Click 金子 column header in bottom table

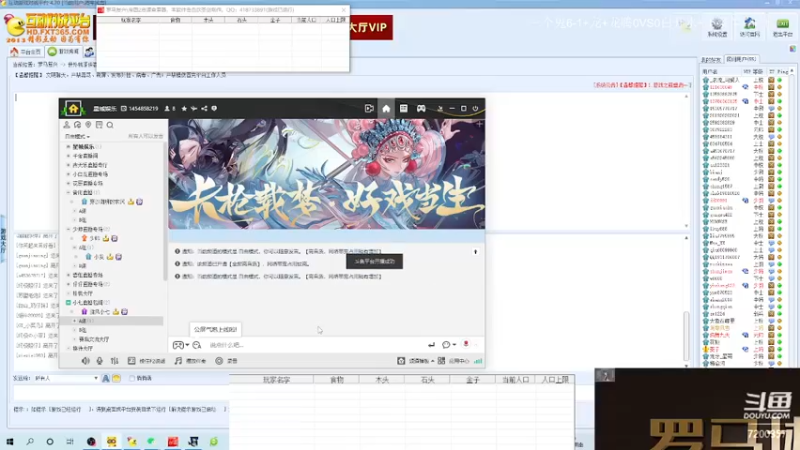pyautogui.click(x=472, y=380)
